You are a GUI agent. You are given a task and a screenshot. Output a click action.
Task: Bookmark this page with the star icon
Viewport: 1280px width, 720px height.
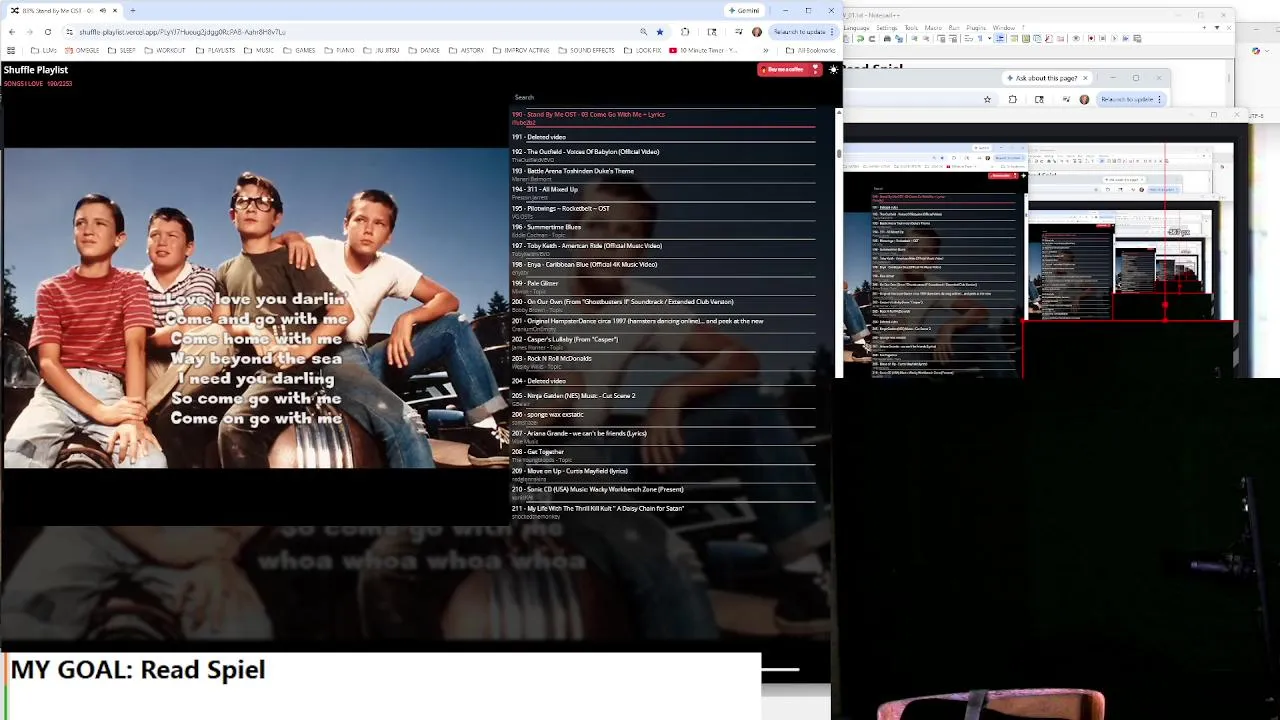pos(659,32)
